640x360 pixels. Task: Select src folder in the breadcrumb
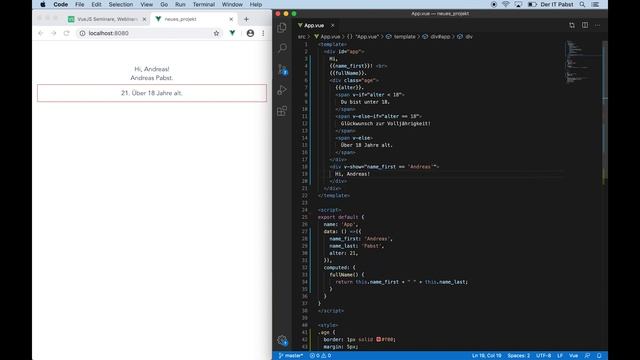[301, 37]
